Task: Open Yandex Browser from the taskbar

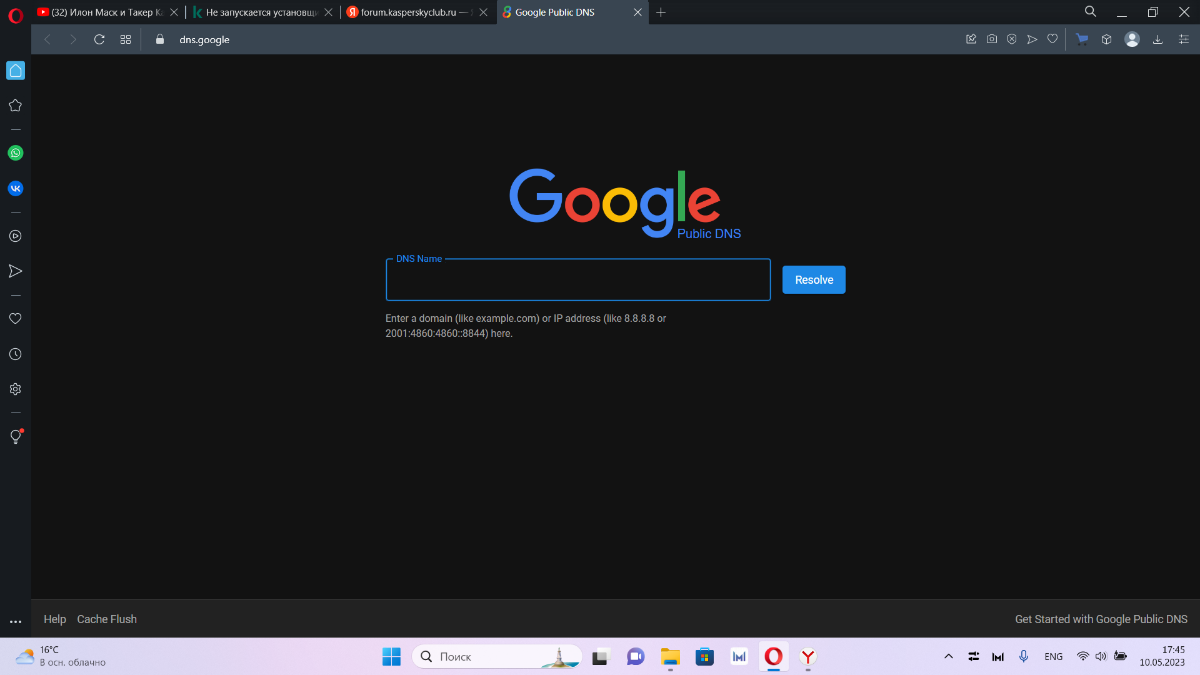Action: click(808, 656)
